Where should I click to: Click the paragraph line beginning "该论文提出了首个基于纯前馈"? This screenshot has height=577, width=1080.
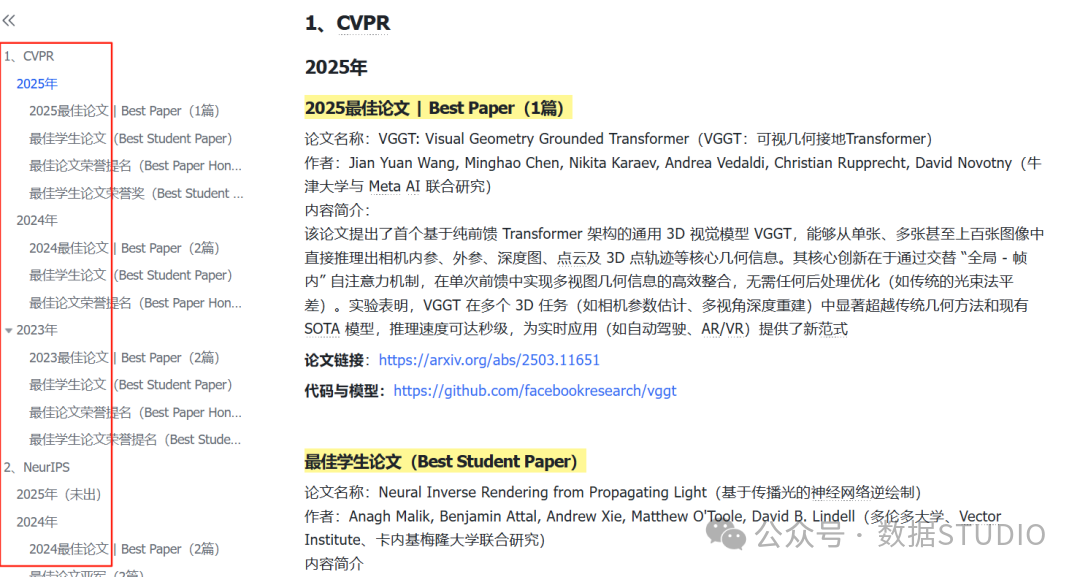point(674,234)
